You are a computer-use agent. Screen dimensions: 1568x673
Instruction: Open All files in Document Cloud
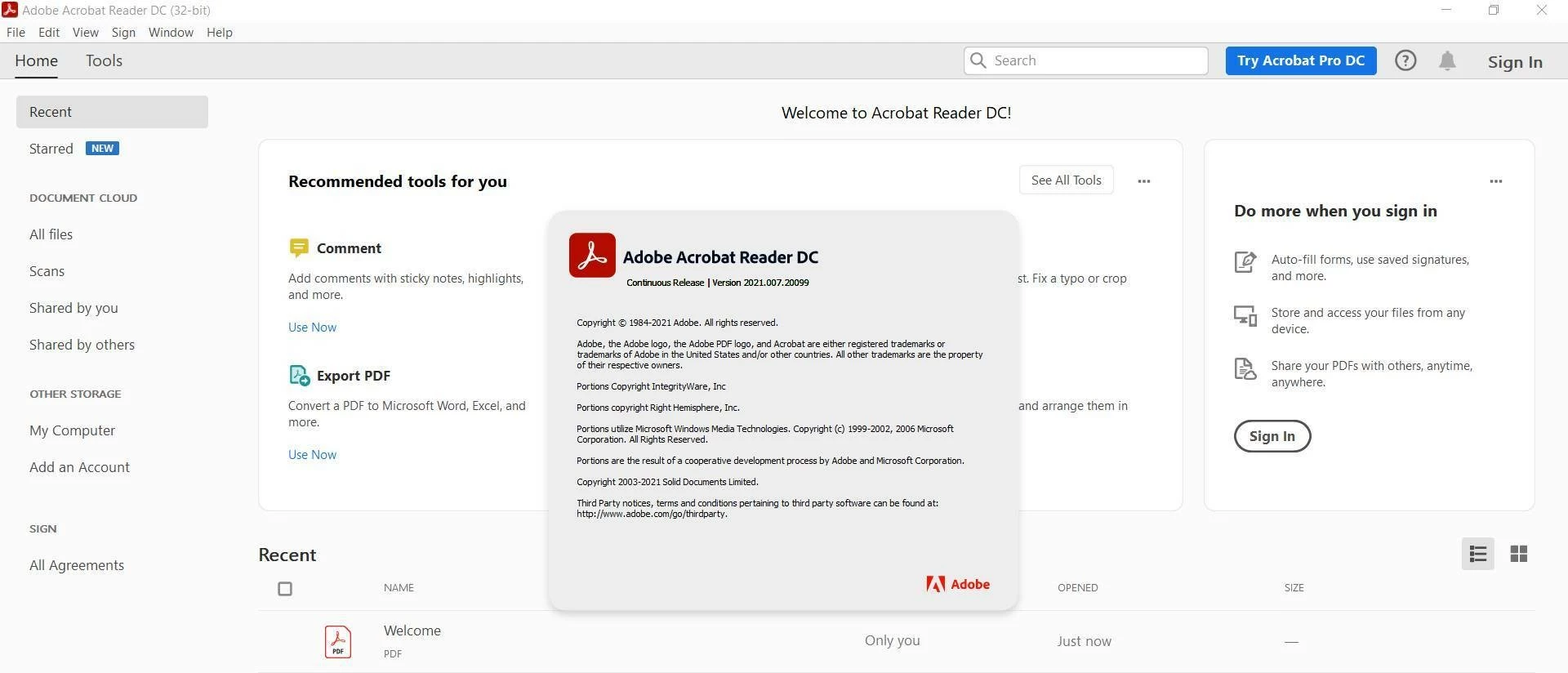51,234
